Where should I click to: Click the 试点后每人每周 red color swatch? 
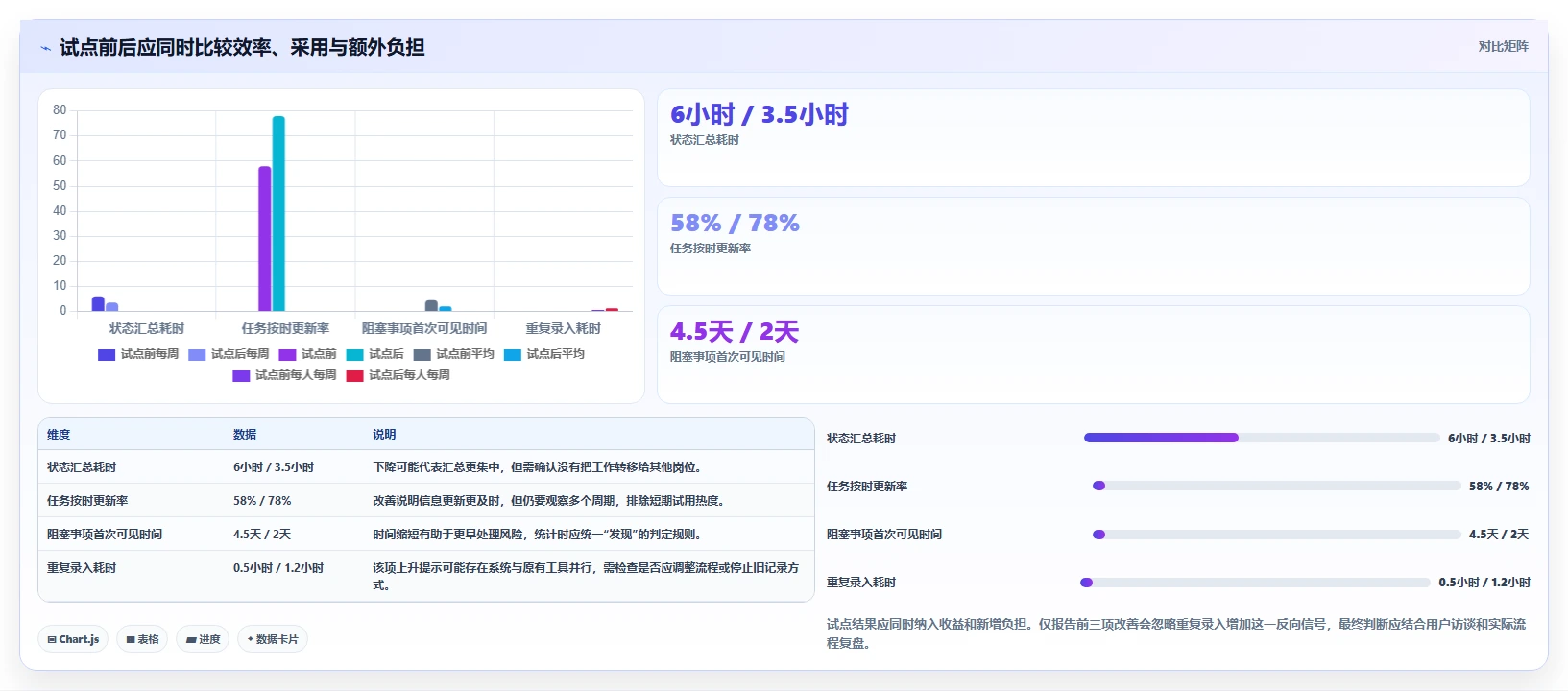click(x=354, y=376)
